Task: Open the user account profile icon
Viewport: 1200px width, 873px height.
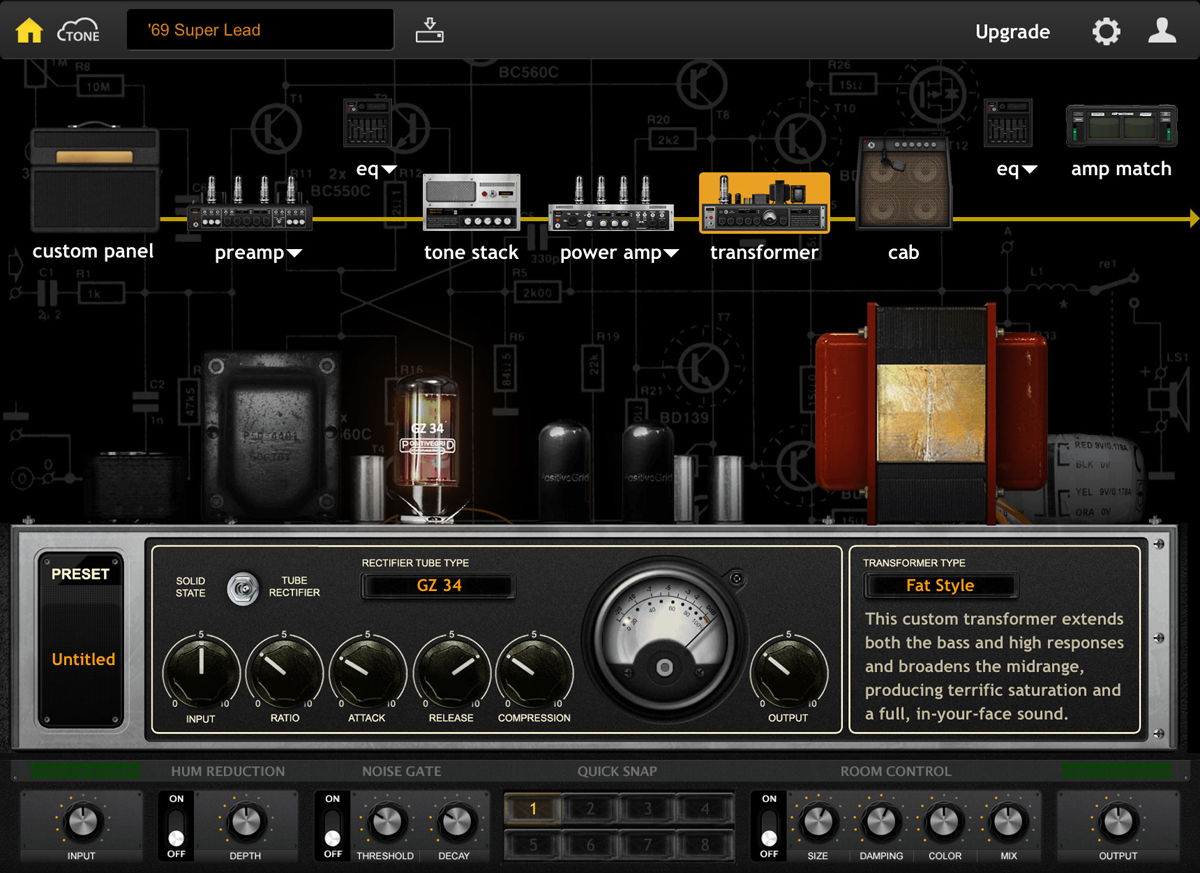Action: click(1162, 30)
